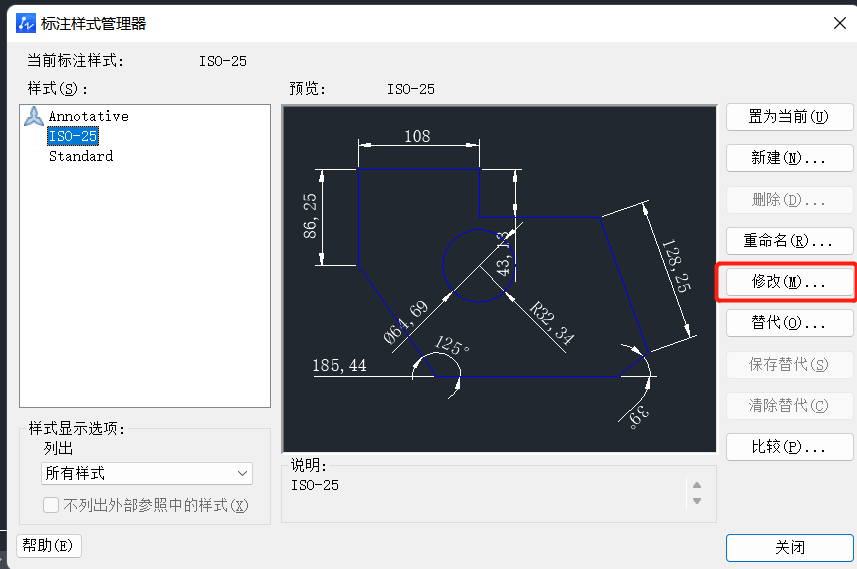
Task: Toggle 不列出外部参照中的样式(X) checkbox
Action: pyautogui.click(x=51, y=505)
